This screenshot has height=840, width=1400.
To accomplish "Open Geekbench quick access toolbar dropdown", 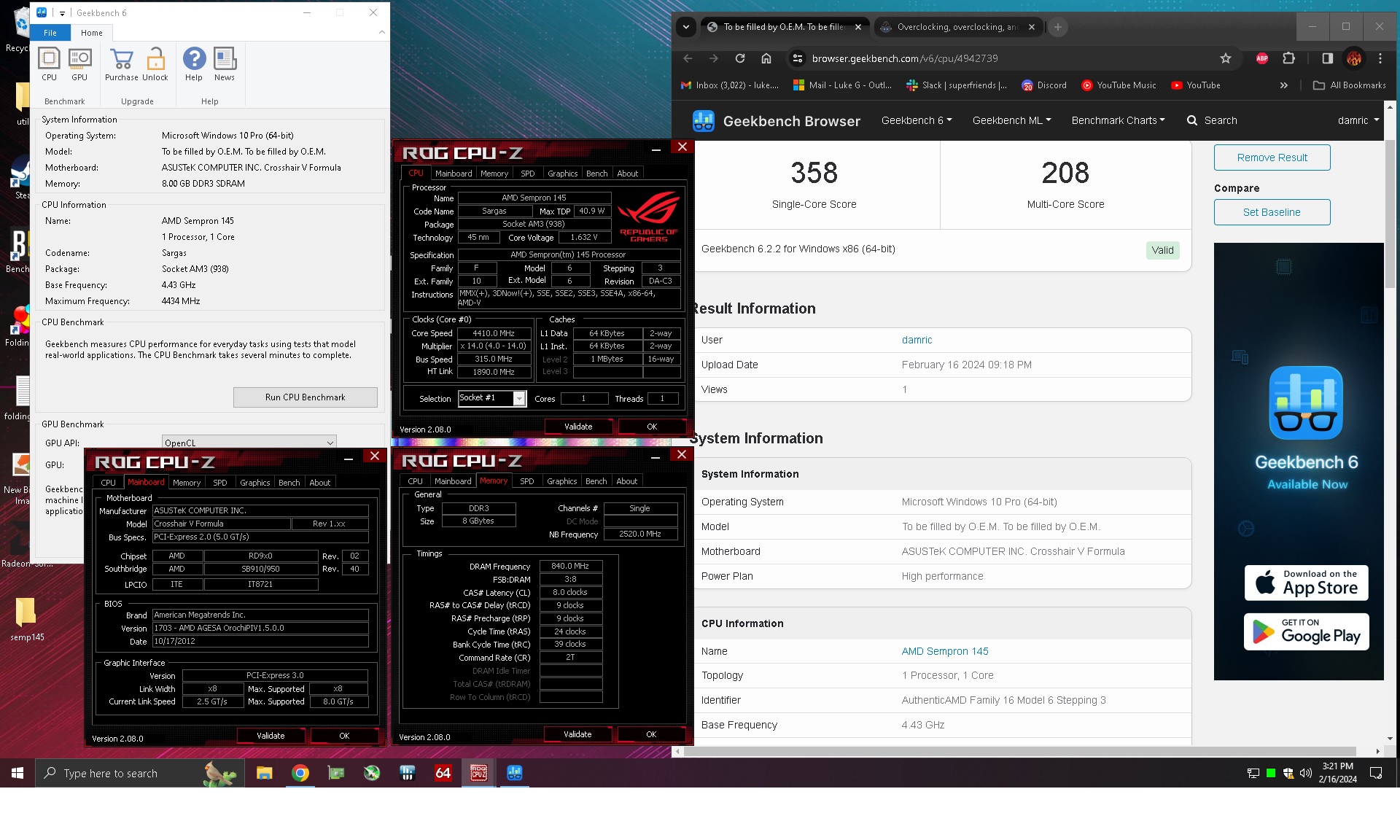I will pos(63,13).
